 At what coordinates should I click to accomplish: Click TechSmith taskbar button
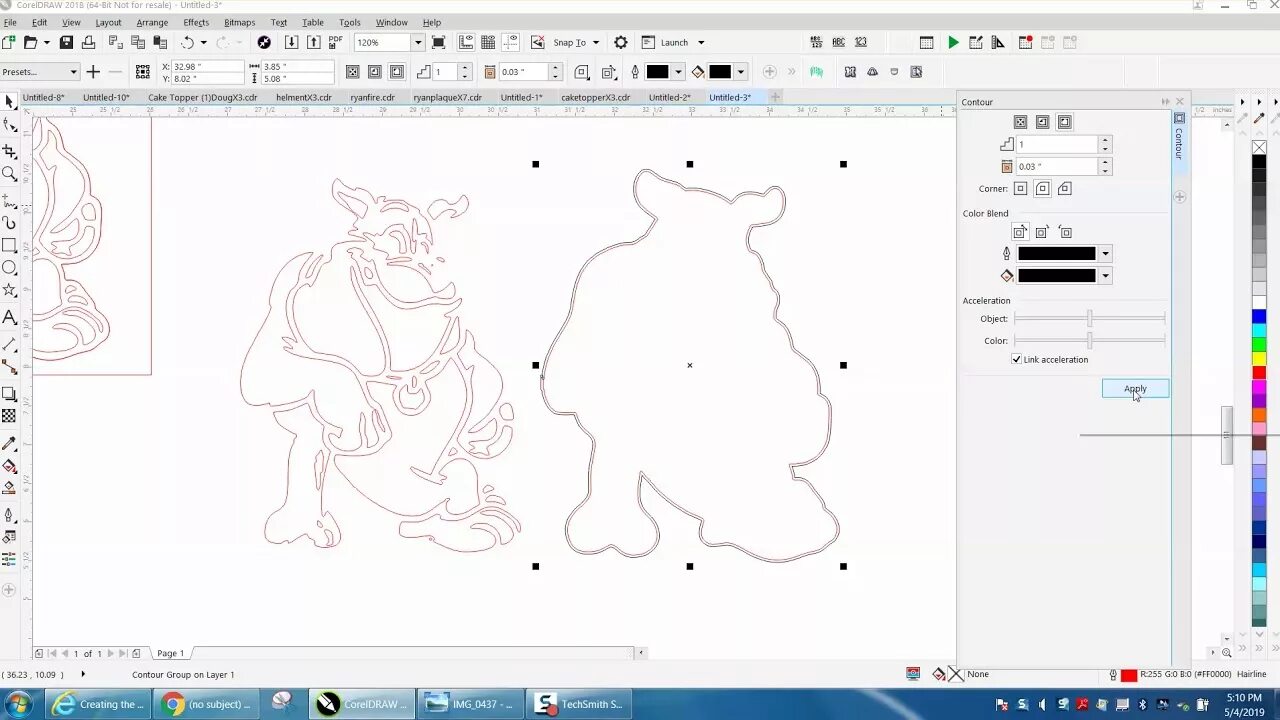tap(579, 704)
